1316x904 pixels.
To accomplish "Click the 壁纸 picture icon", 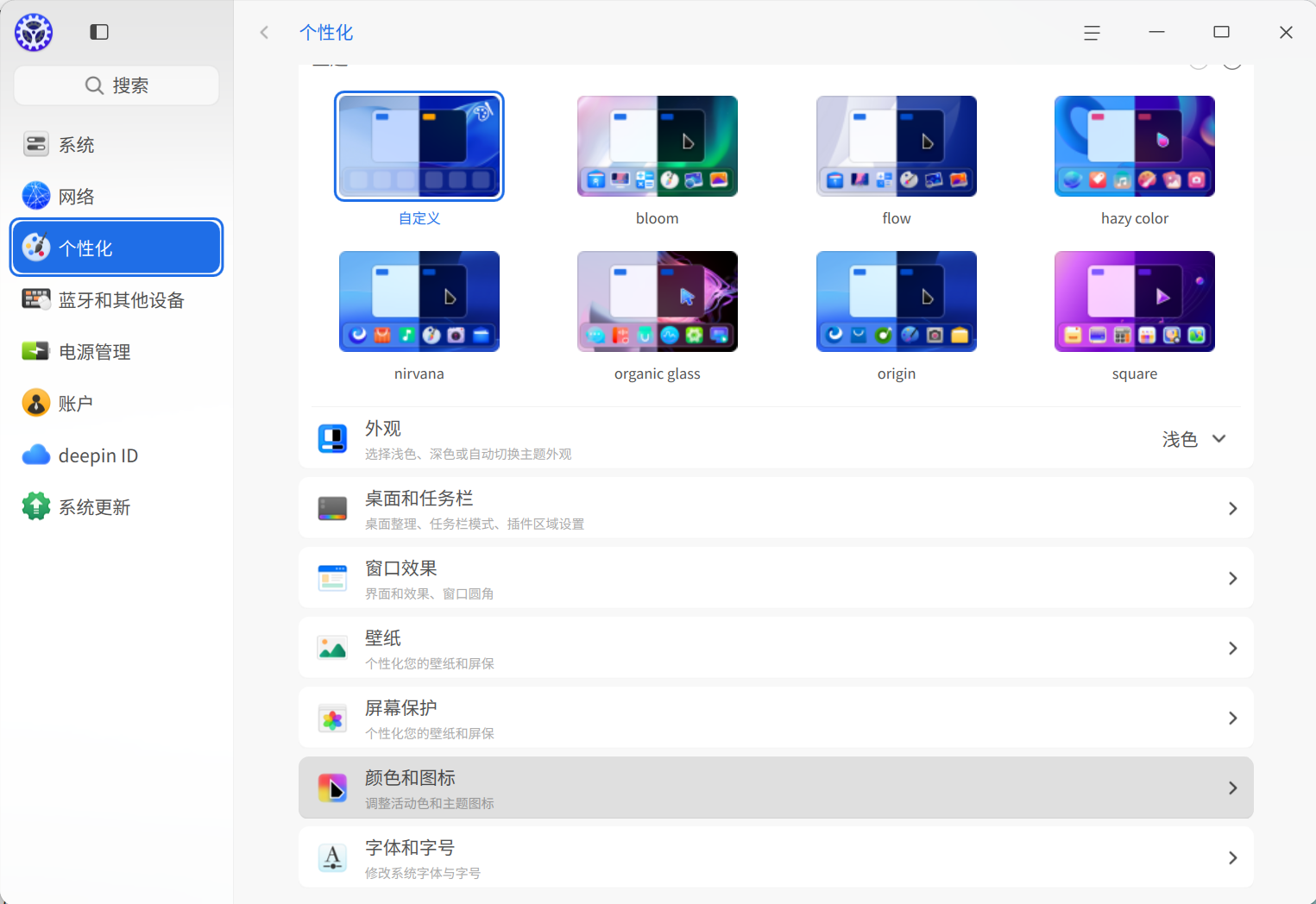I will (332, 649).
